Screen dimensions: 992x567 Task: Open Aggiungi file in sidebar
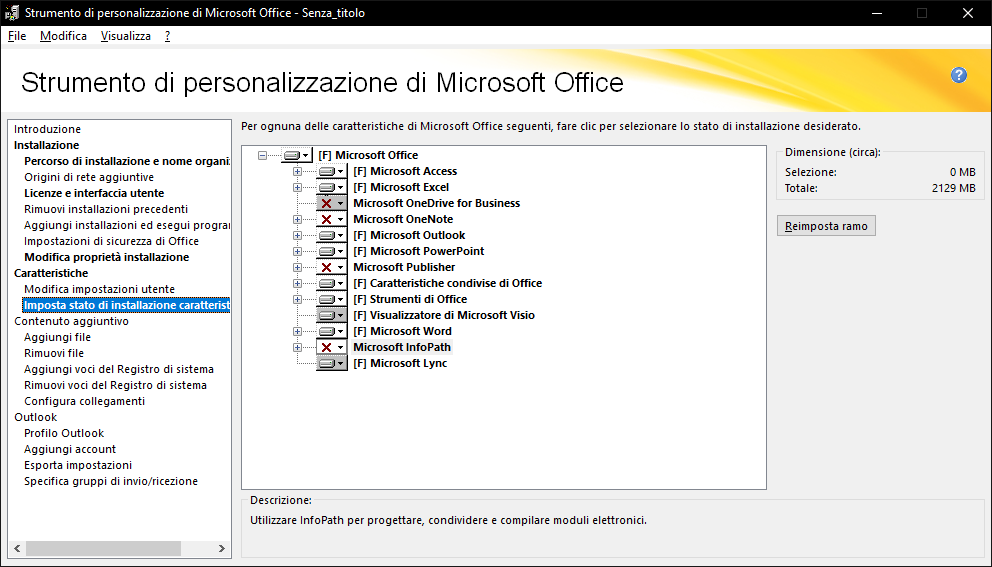[58, 337]
